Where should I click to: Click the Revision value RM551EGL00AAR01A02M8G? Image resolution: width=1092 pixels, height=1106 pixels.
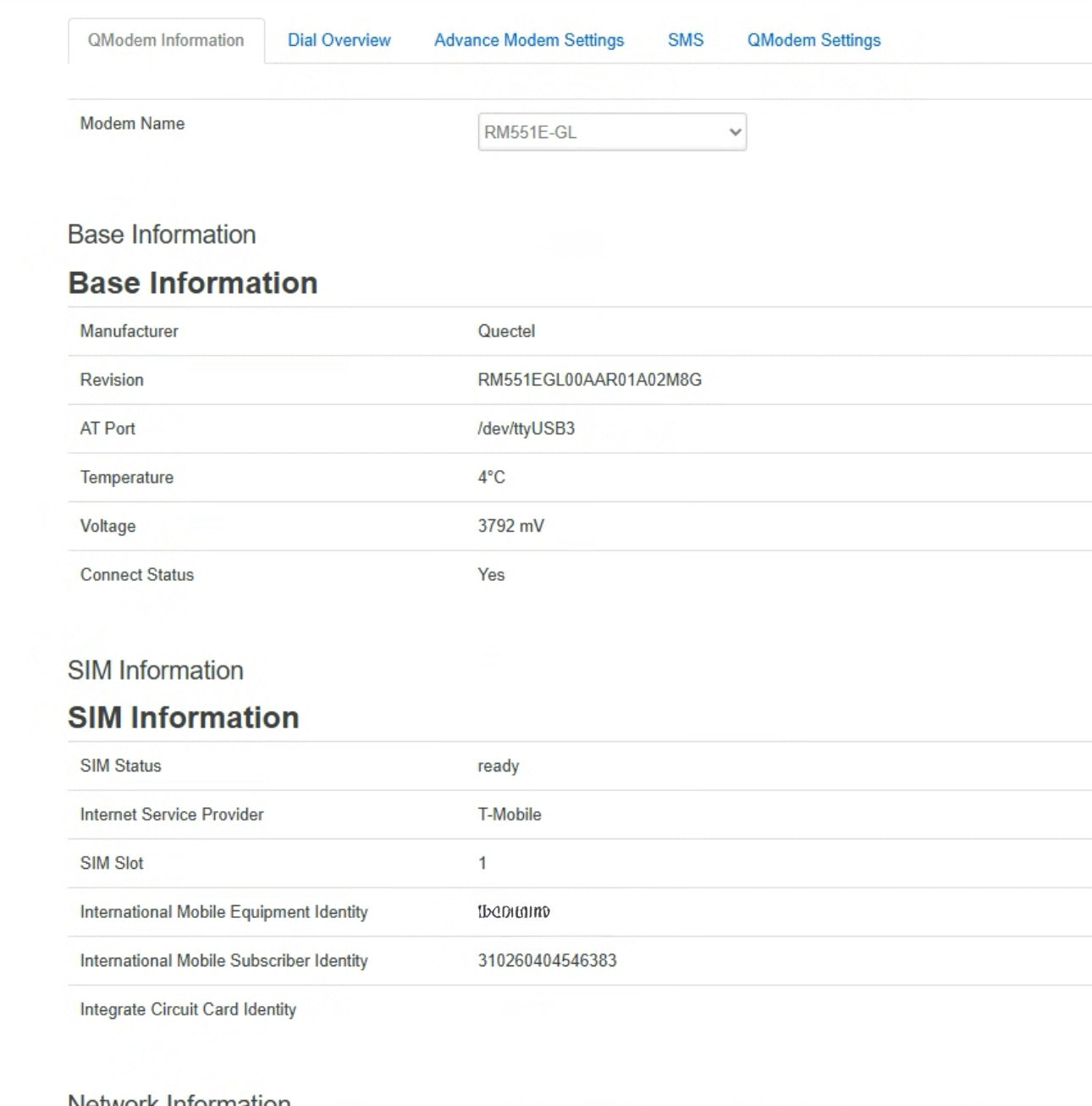[589, 379]
